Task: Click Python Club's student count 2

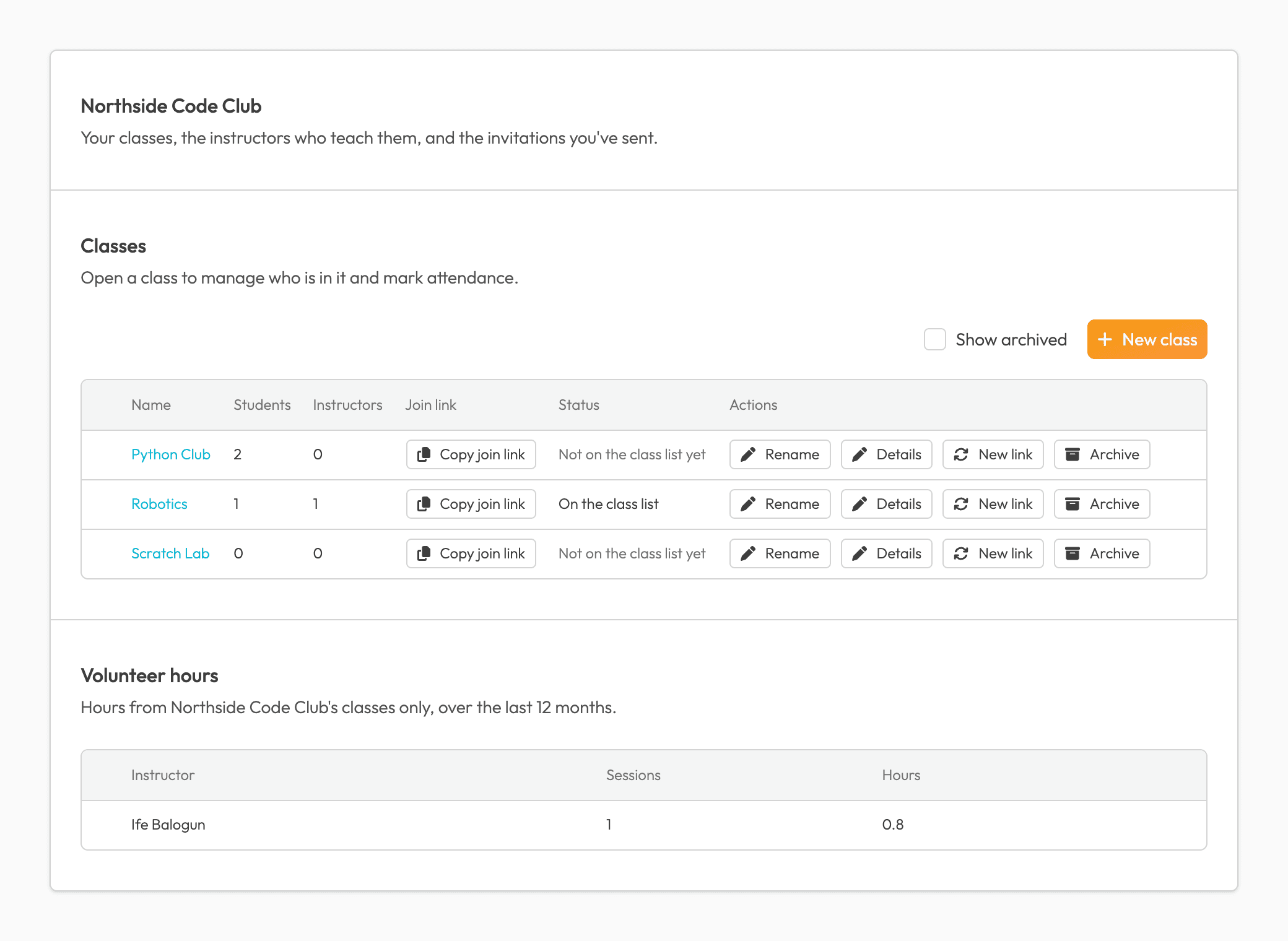Action: pyautogui.click(x=237, y=454)
